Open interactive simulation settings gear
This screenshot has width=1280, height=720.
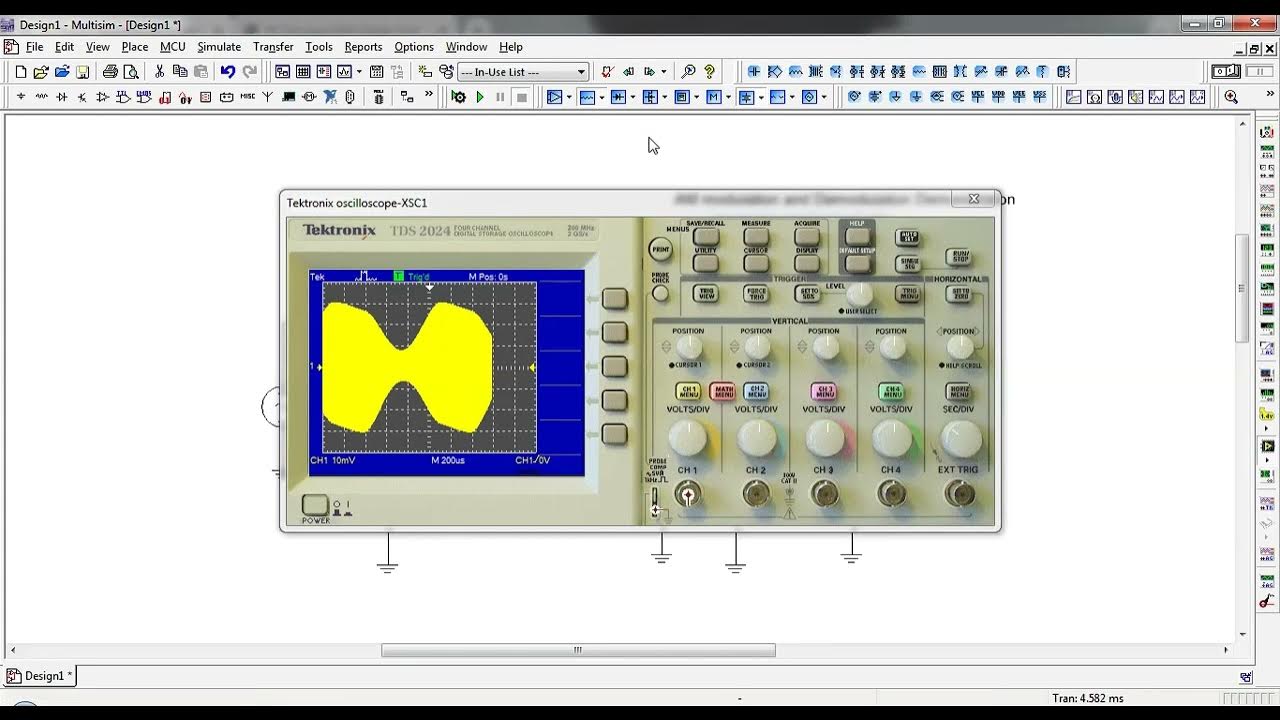click(458, 97)
